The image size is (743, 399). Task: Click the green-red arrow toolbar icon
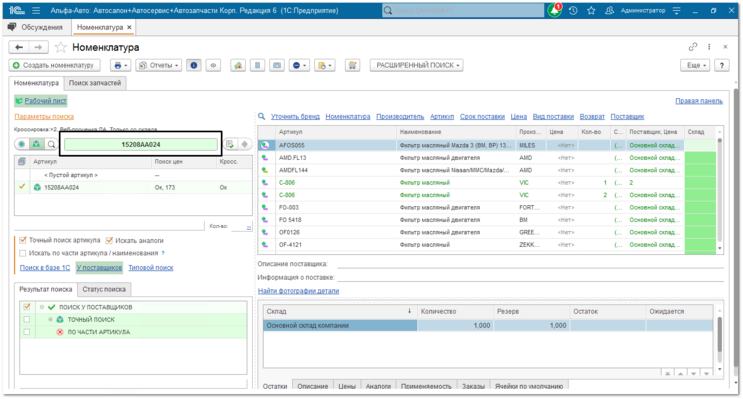point(238,65)
